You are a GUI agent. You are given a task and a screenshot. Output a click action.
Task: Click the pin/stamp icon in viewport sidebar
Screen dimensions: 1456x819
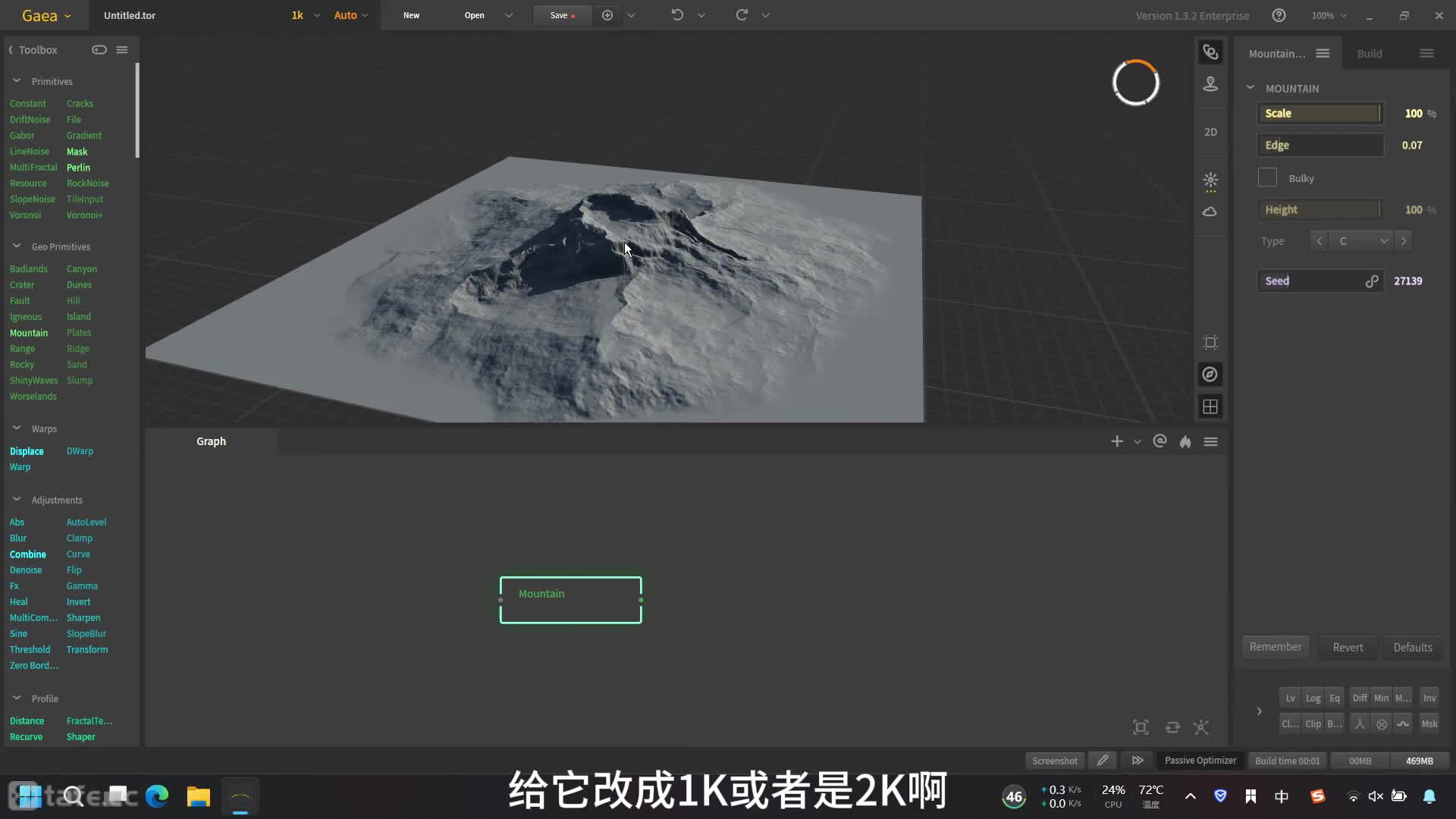tap(1210, 84)
